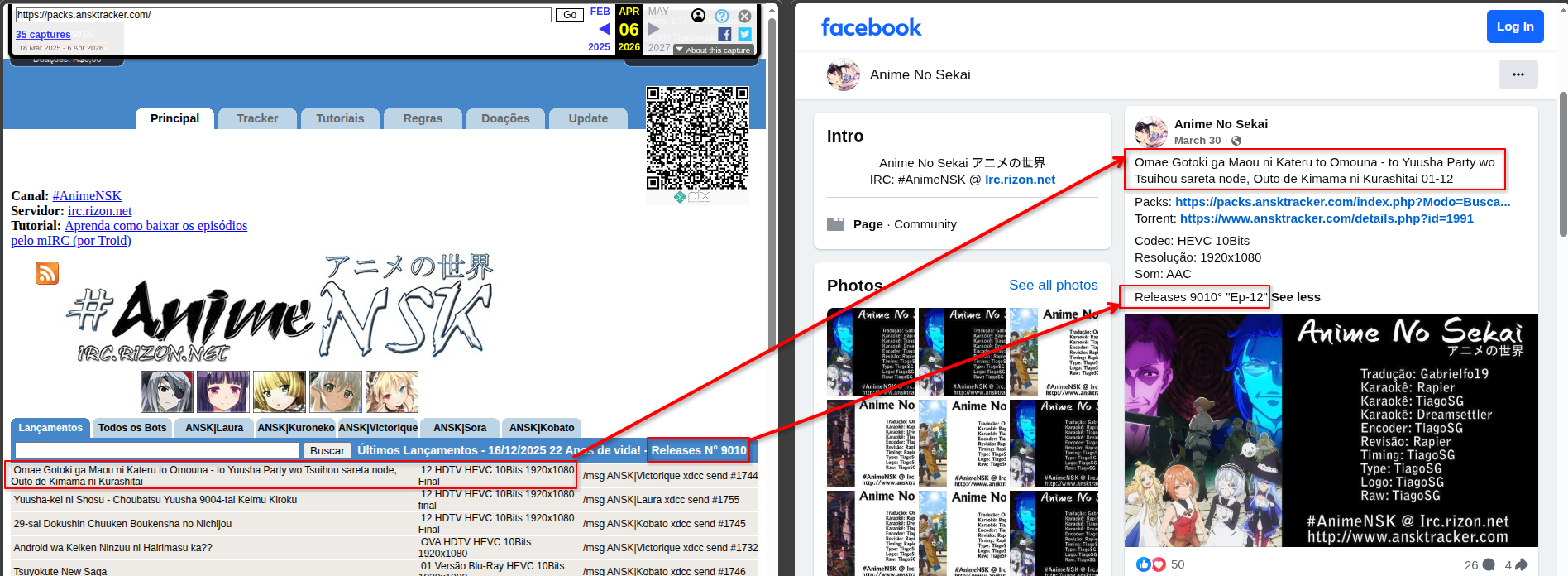The height and width of the screenshot is (576, 1568).
Task: Click the eyepatch character avatar
Action: 167,391
